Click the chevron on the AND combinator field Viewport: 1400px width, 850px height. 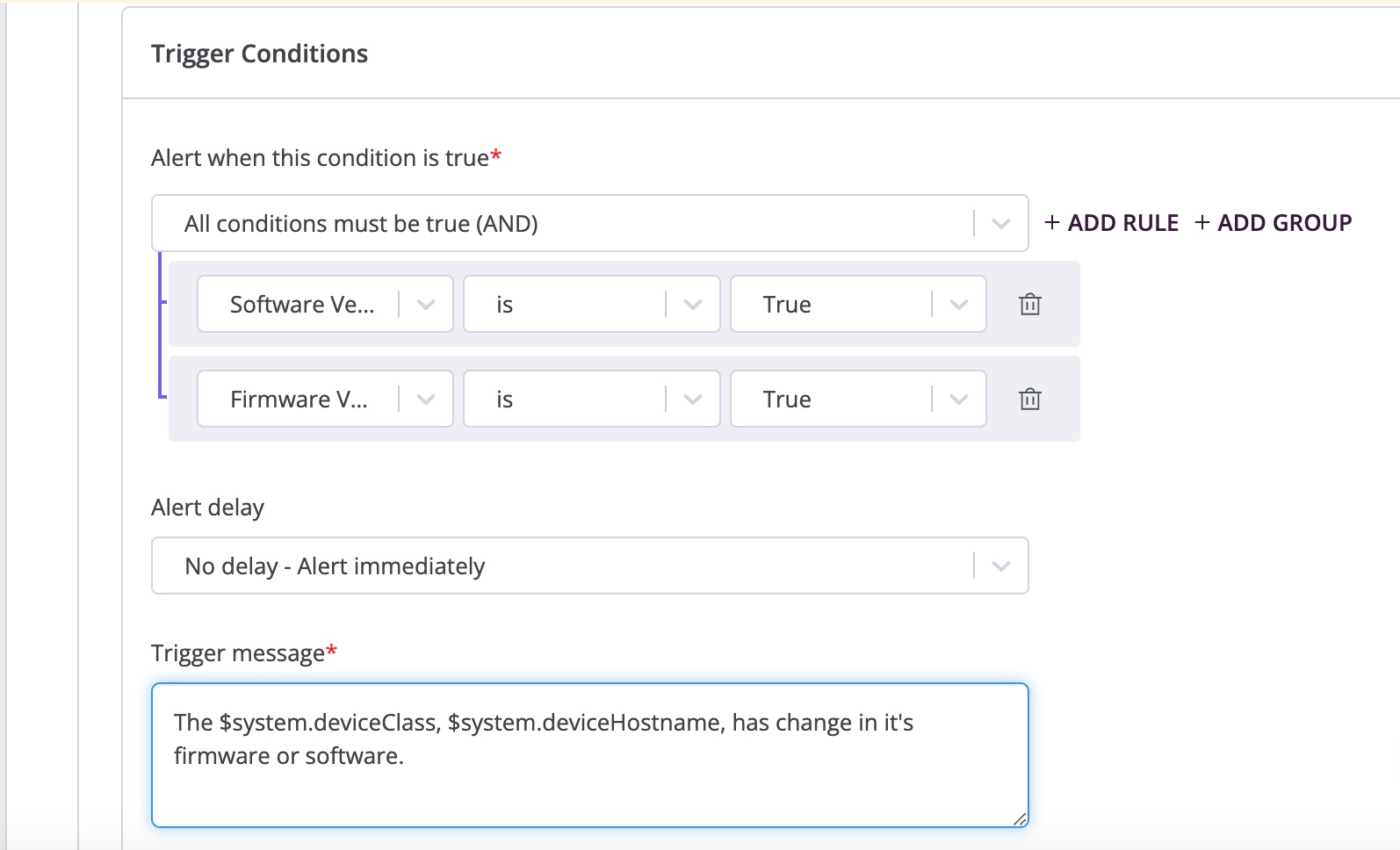[x=999, y=223]
